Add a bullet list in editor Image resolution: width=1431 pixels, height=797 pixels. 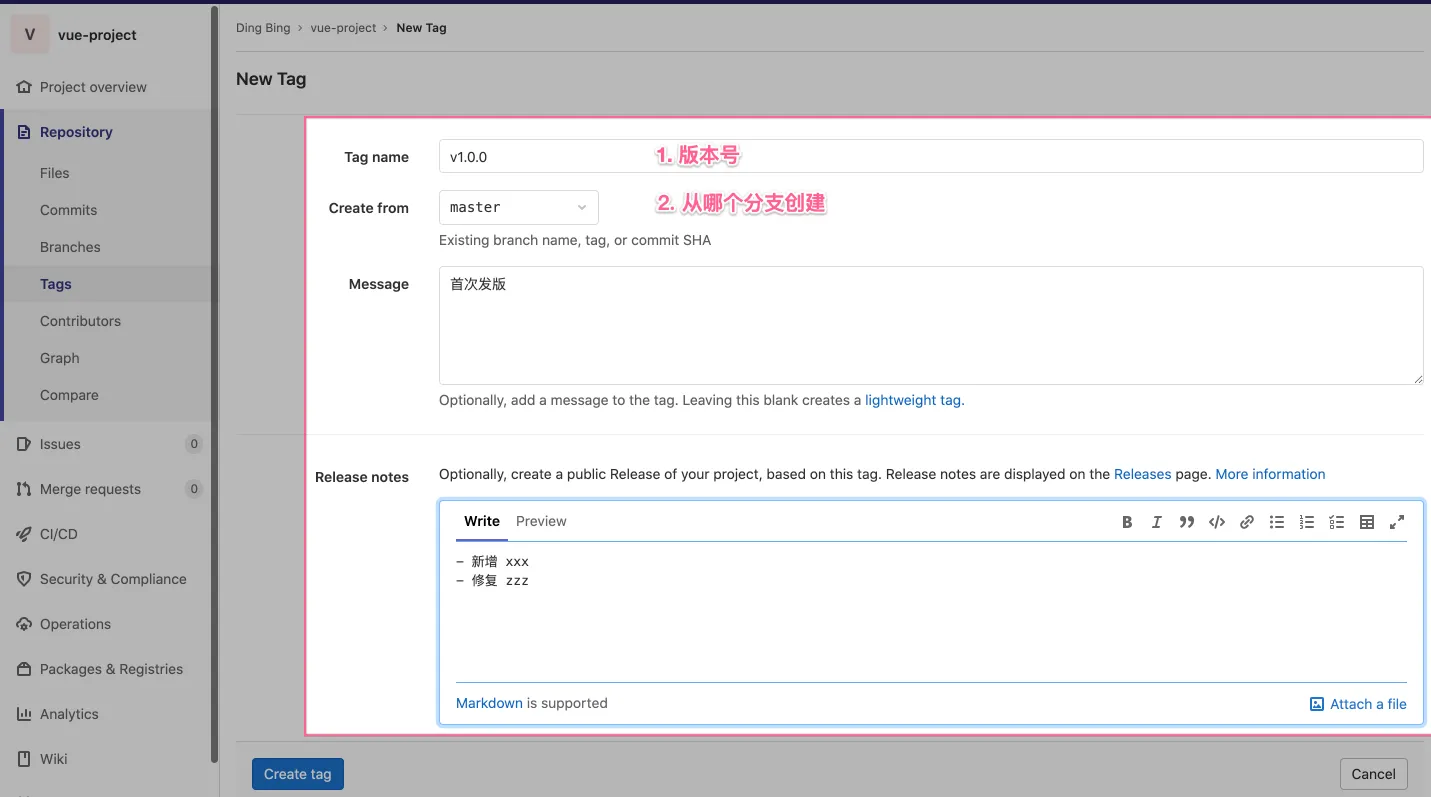1277,522
